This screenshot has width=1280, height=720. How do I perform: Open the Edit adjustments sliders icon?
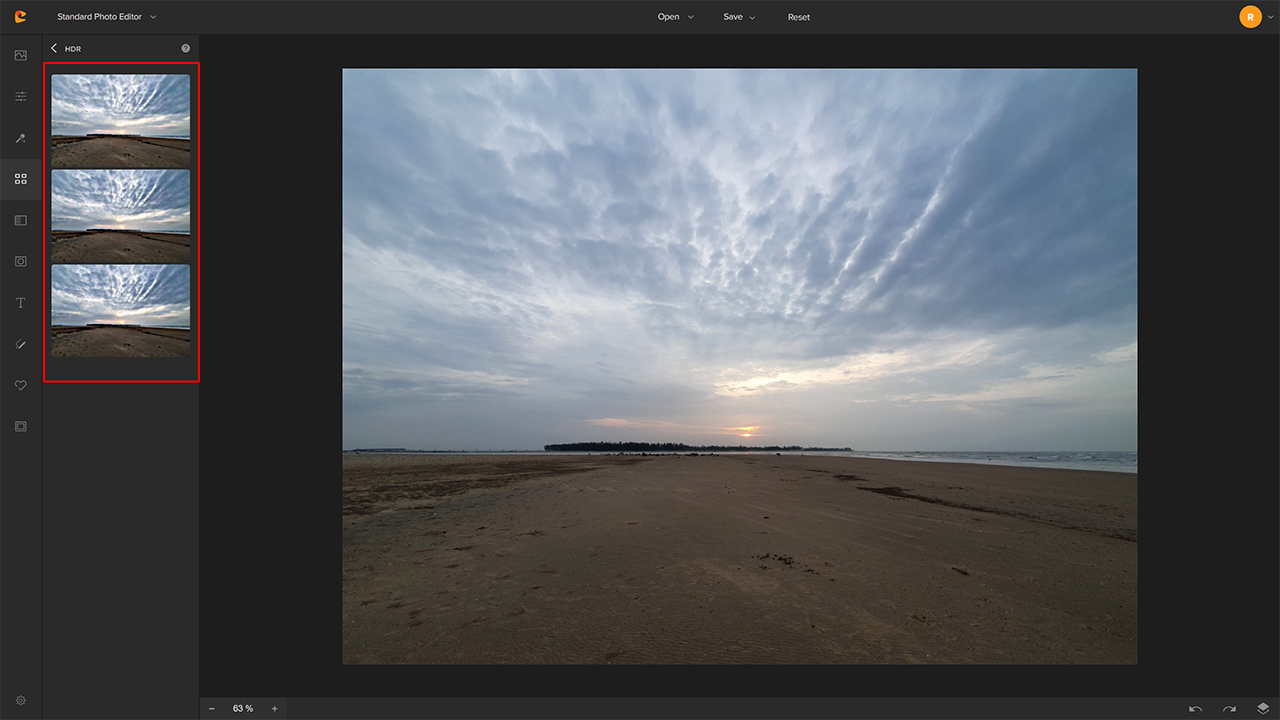tap(20, 97)
